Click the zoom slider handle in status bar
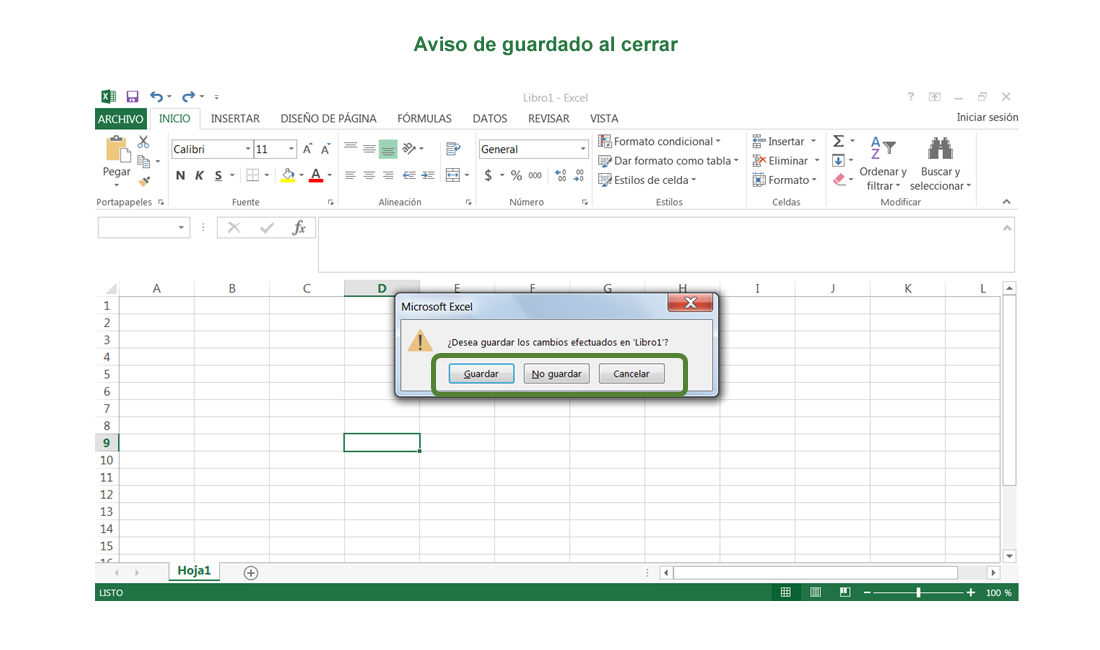The height and width of the screenshot is (650, 1100). click(x=918, y=593)
